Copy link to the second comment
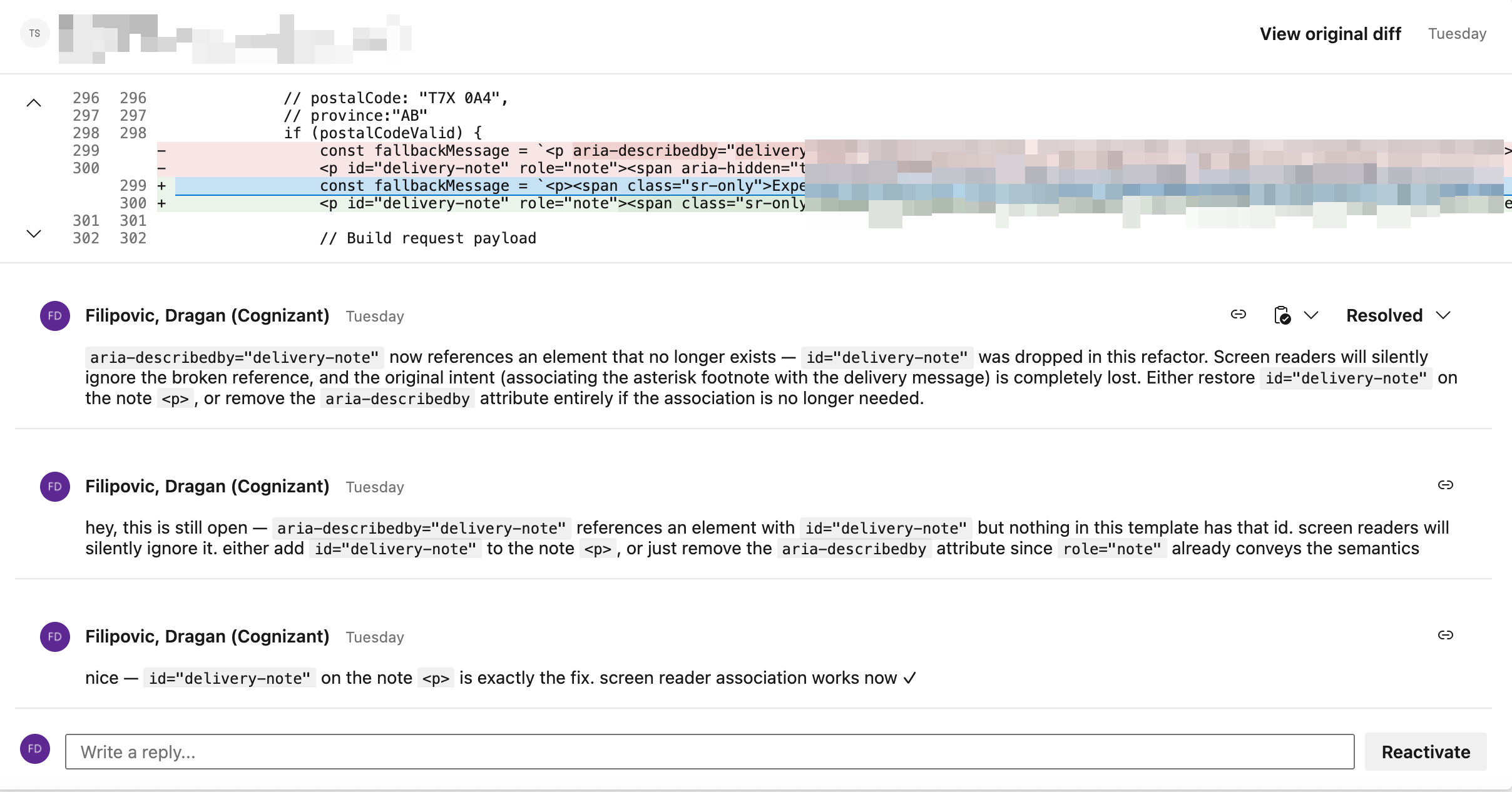1512x792 pixels. (x=1445, y=485)
